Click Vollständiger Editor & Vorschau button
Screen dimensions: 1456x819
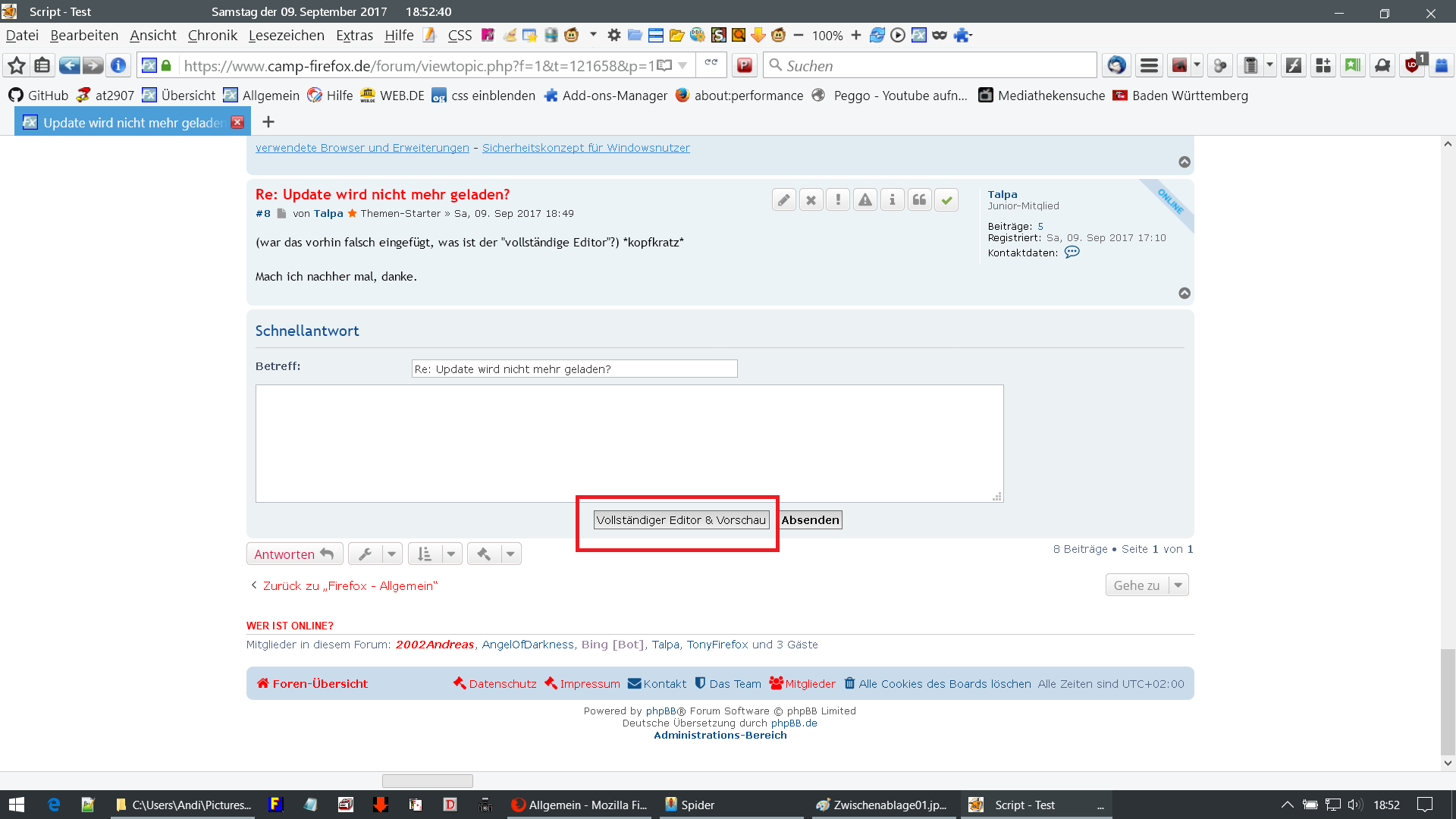coord(681,520)
